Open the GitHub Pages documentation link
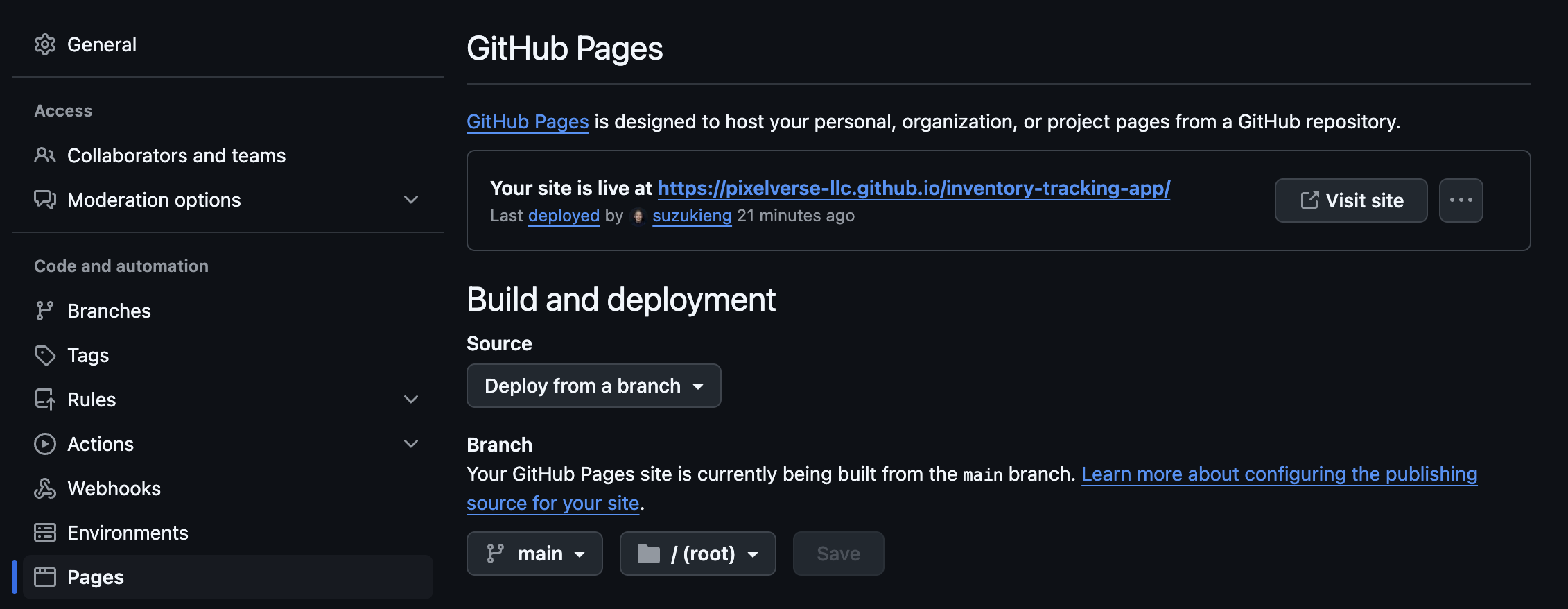The image size is (1568, 609). point(528,121)
